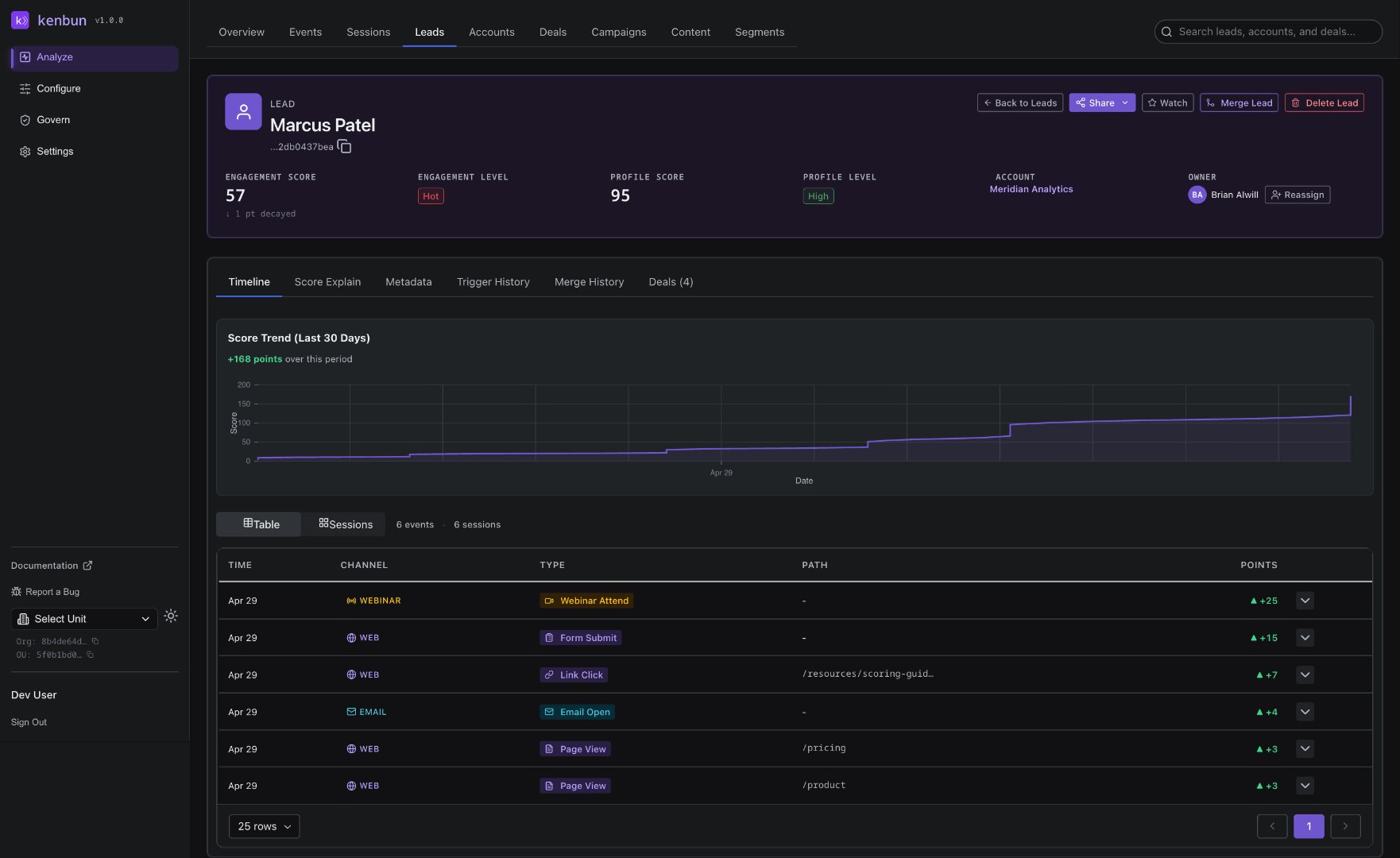Image resolution: width=1400 pixels, height=858 pixels.
Task: Open the 25 rows page size dropdown
Action: click(x=264, y=826)
